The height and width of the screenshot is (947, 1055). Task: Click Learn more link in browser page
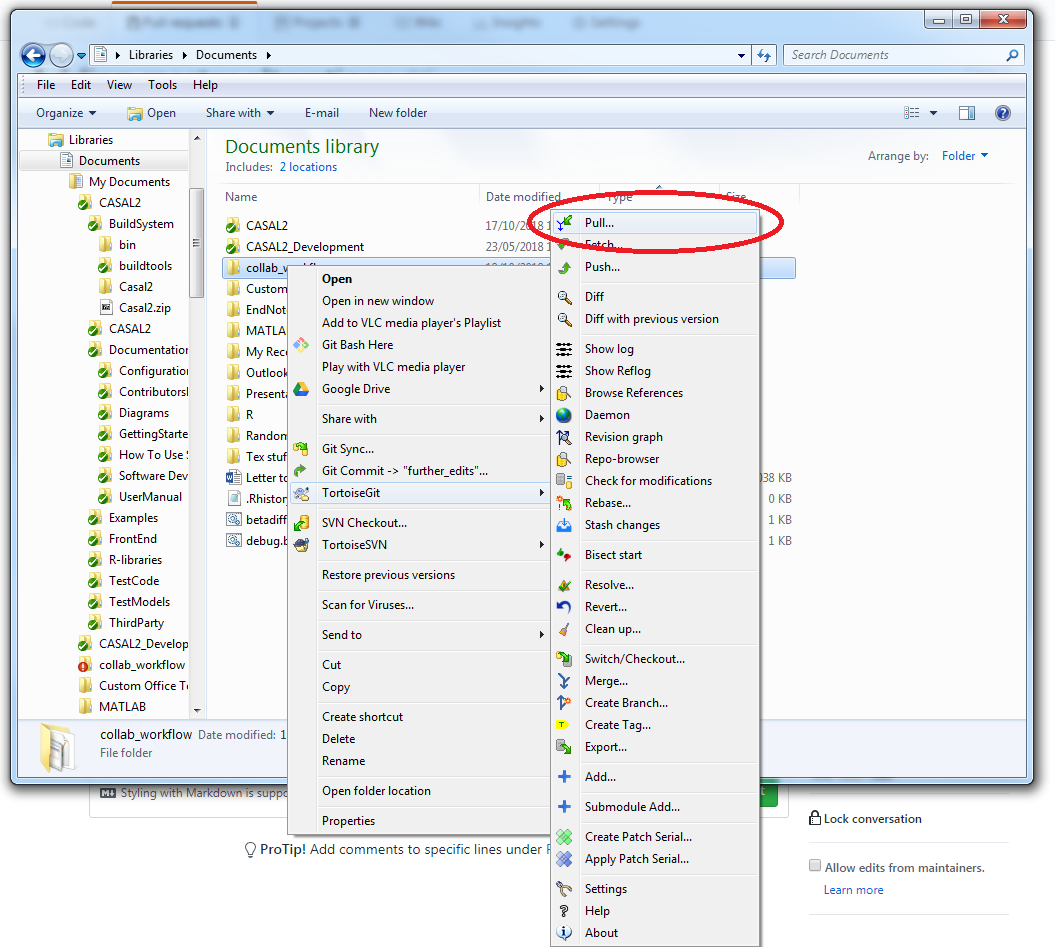(853, 890)
